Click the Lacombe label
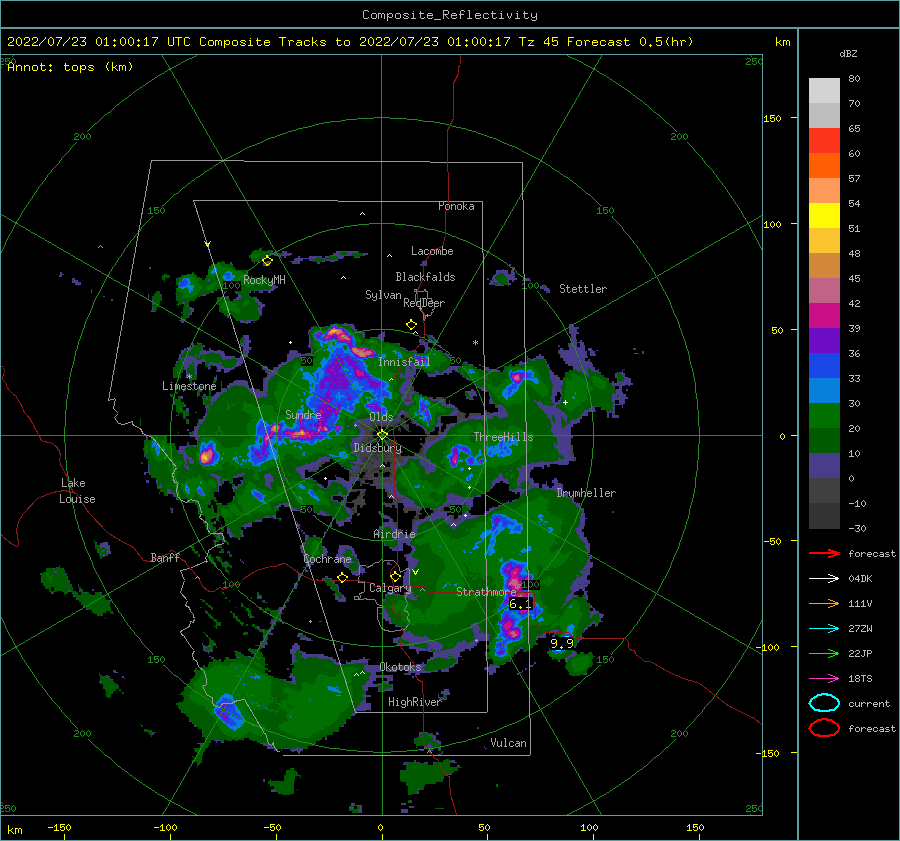900x841 pixels. coord(432,251)
